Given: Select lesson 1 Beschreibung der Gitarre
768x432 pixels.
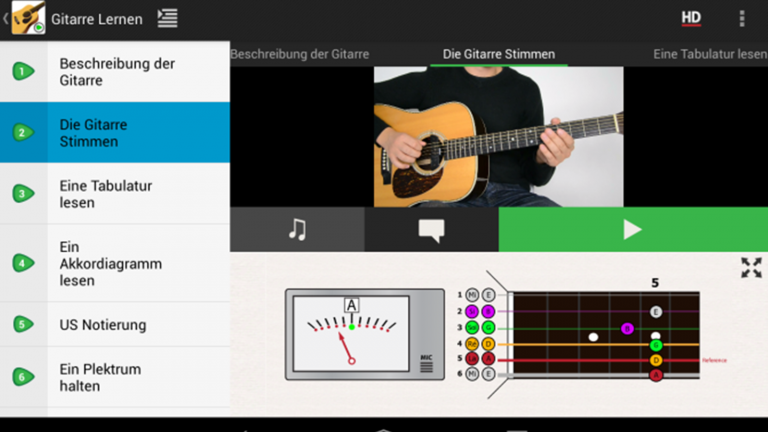Looking at the screenshot, I should 115,72.
